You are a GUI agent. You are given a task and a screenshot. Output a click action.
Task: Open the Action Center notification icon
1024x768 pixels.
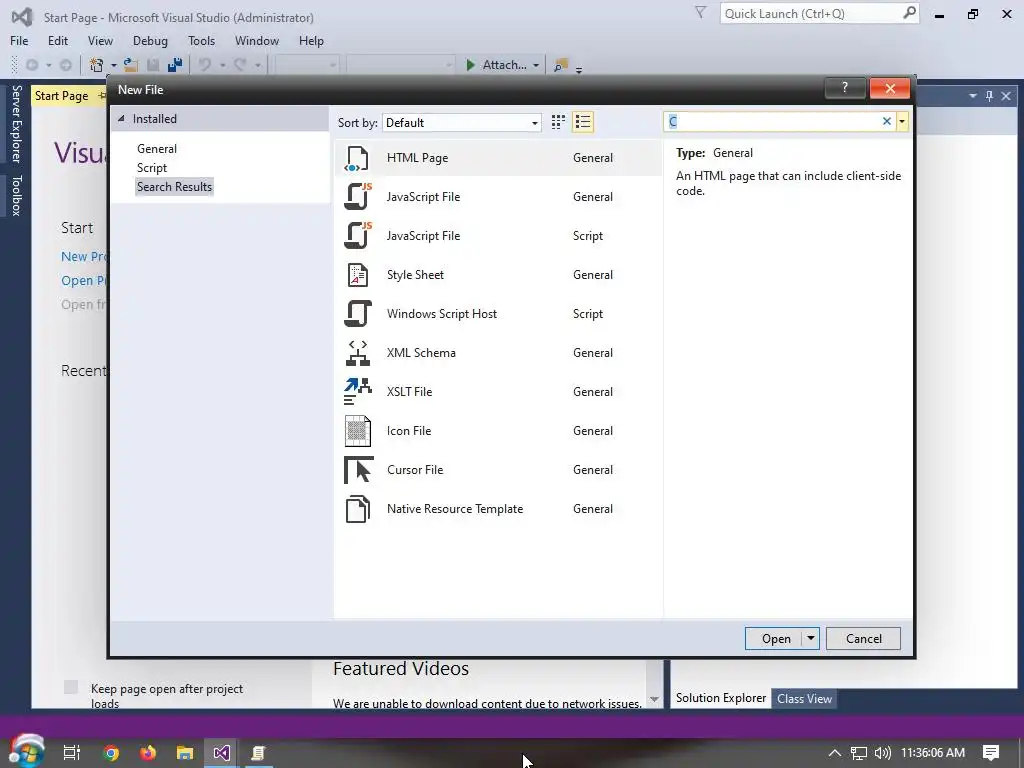(991, 752)
